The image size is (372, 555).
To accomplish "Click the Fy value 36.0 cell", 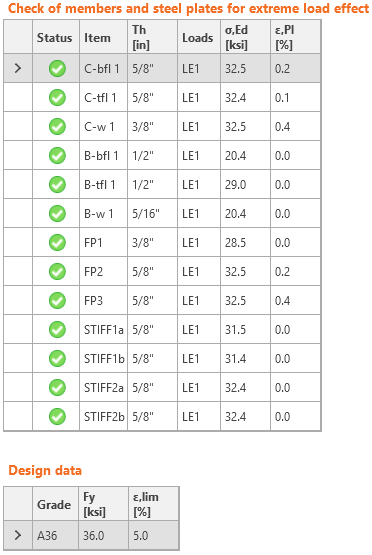I will coord(103,535).
